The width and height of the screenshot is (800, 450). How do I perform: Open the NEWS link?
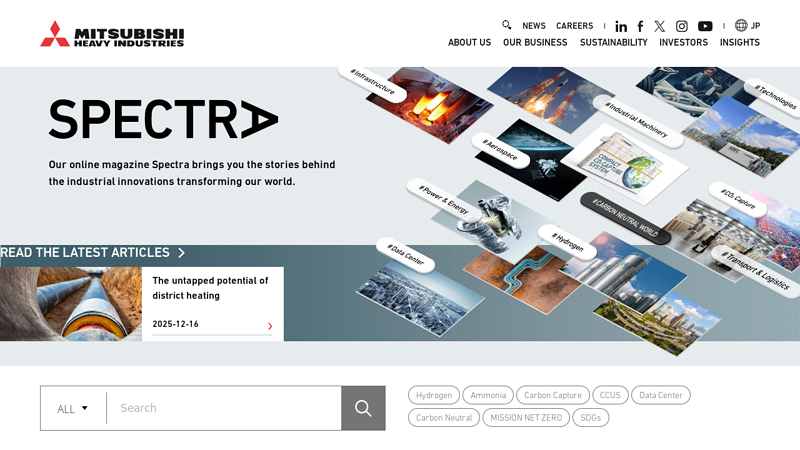534,26
